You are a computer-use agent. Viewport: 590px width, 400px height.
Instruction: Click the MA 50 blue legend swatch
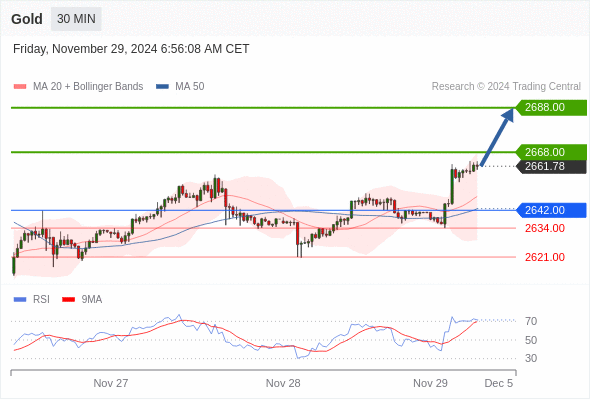tap(162, 87)
